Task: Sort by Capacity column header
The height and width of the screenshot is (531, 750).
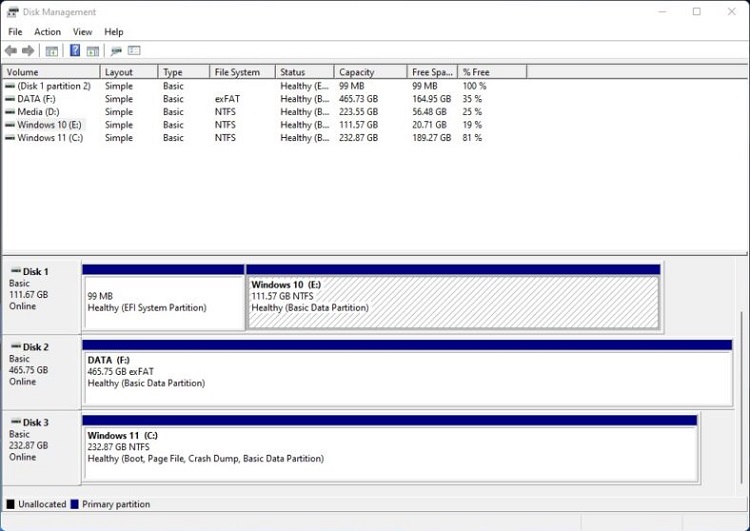Action: point(371,72)
